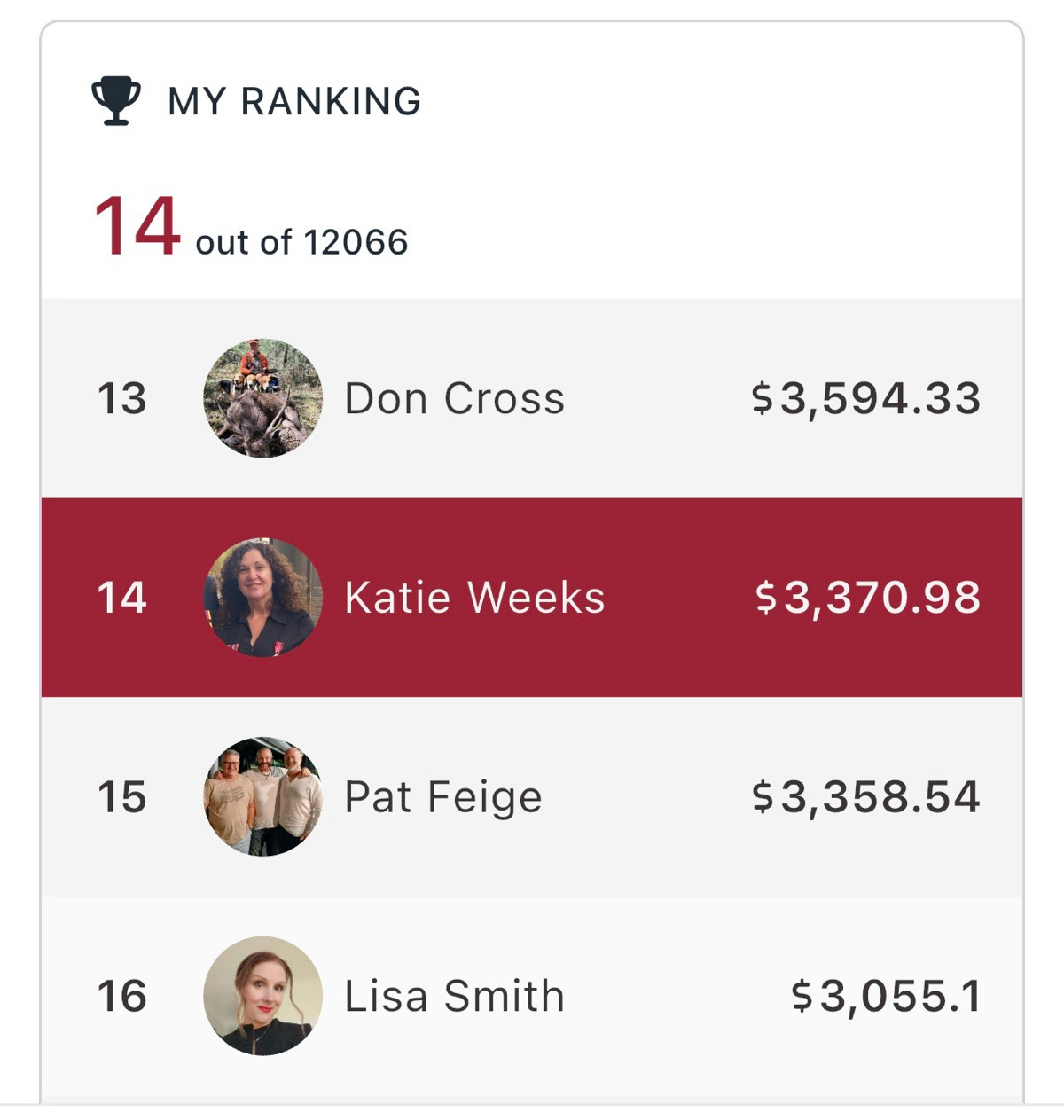The height and width of the screenshot is (1120, 1064).
Task: Click the $3,358.54 amount
Action: tap(865, 796)
